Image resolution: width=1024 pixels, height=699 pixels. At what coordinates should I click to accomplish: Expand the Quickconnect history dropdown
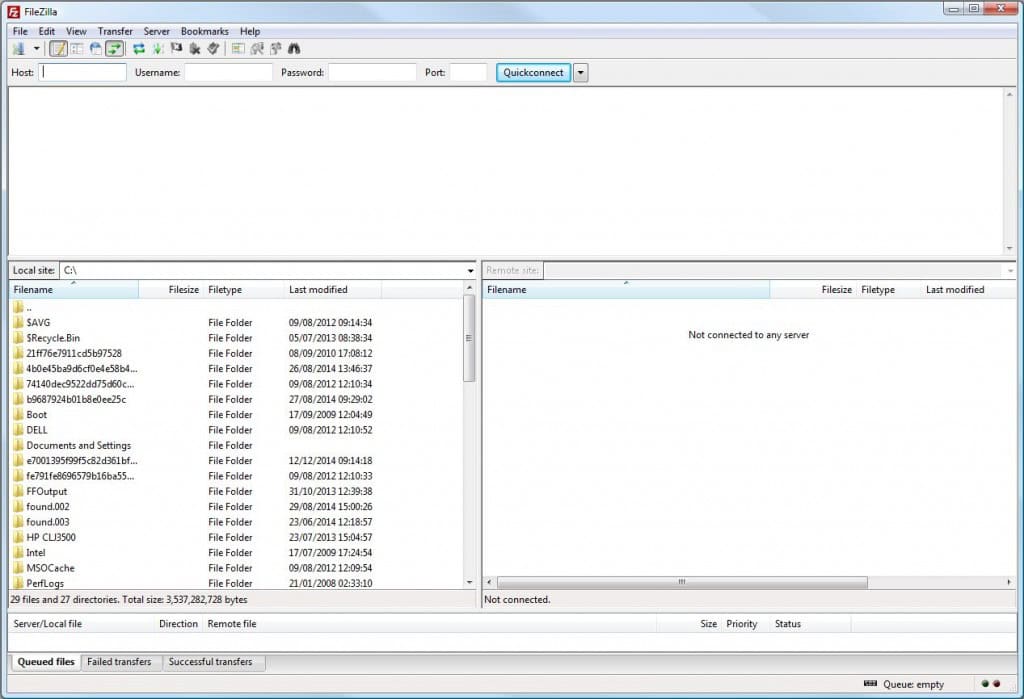[x=580, y=72]
